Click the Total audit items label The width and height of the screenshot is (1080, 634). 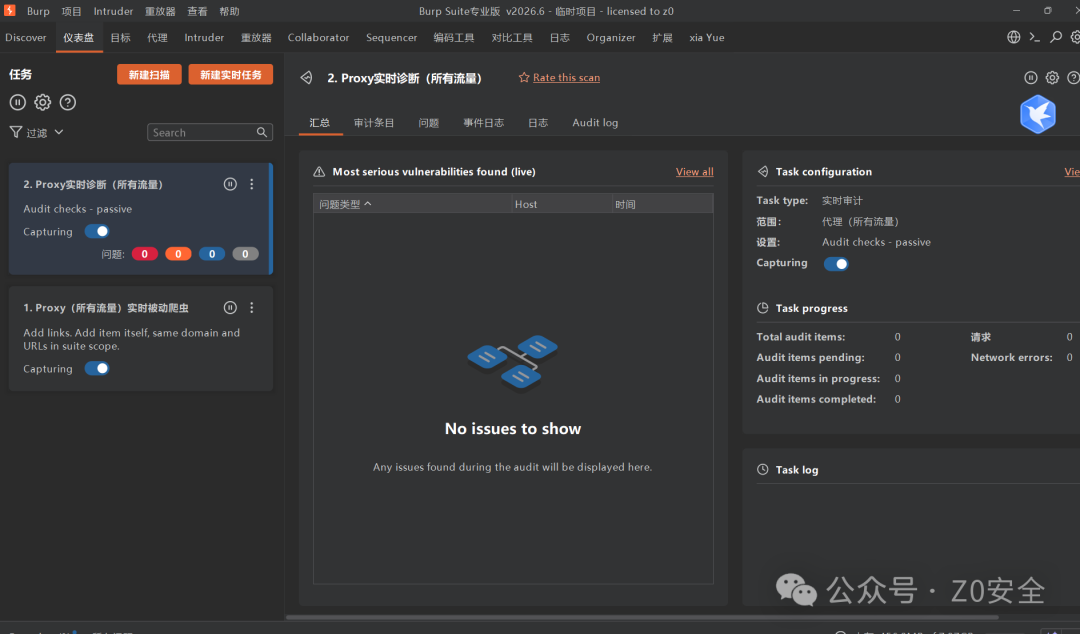click(800, 337)
